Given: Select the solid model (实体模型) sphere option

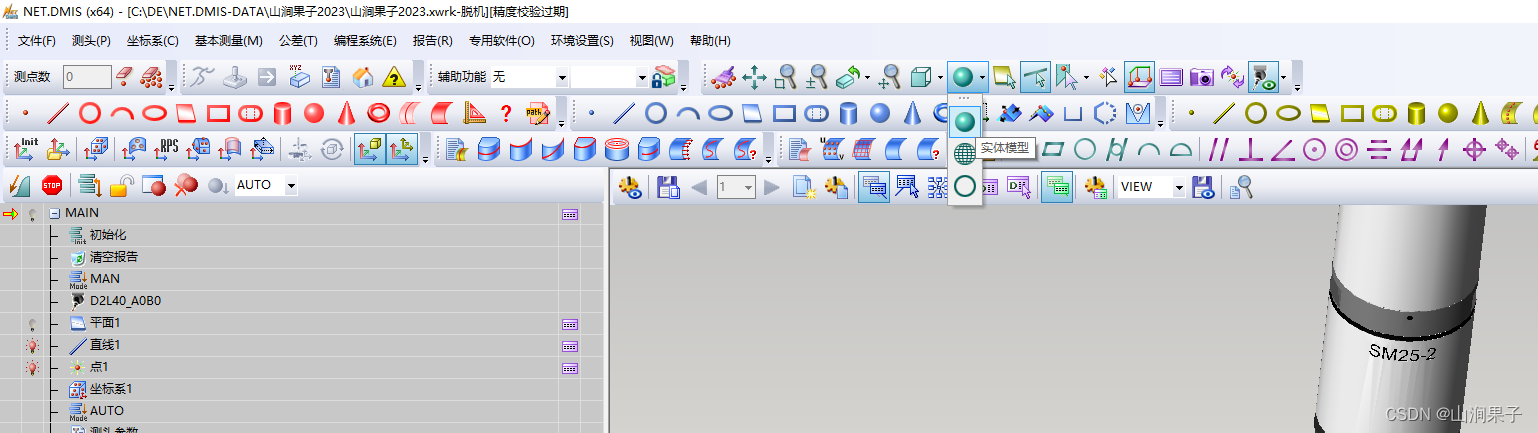Looking at the screenshot, I should point(964,122).
